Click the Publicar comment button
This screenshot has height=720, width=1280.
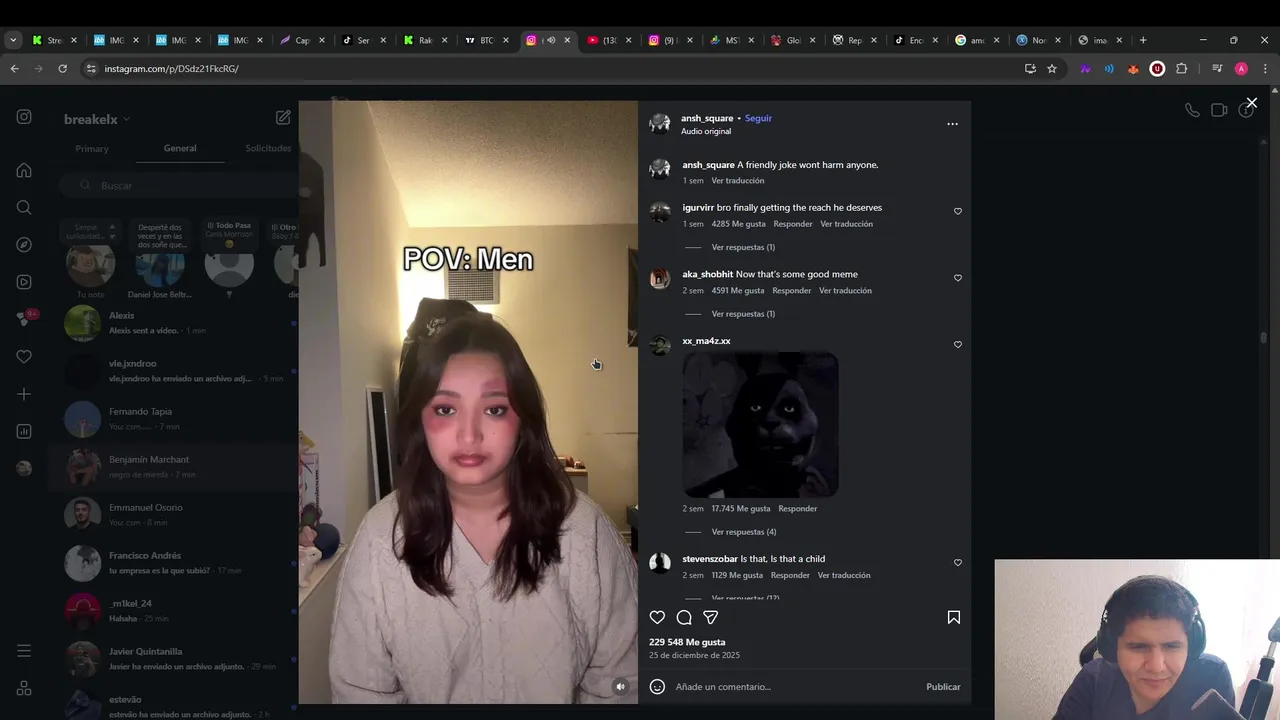[x=943, y=687]
